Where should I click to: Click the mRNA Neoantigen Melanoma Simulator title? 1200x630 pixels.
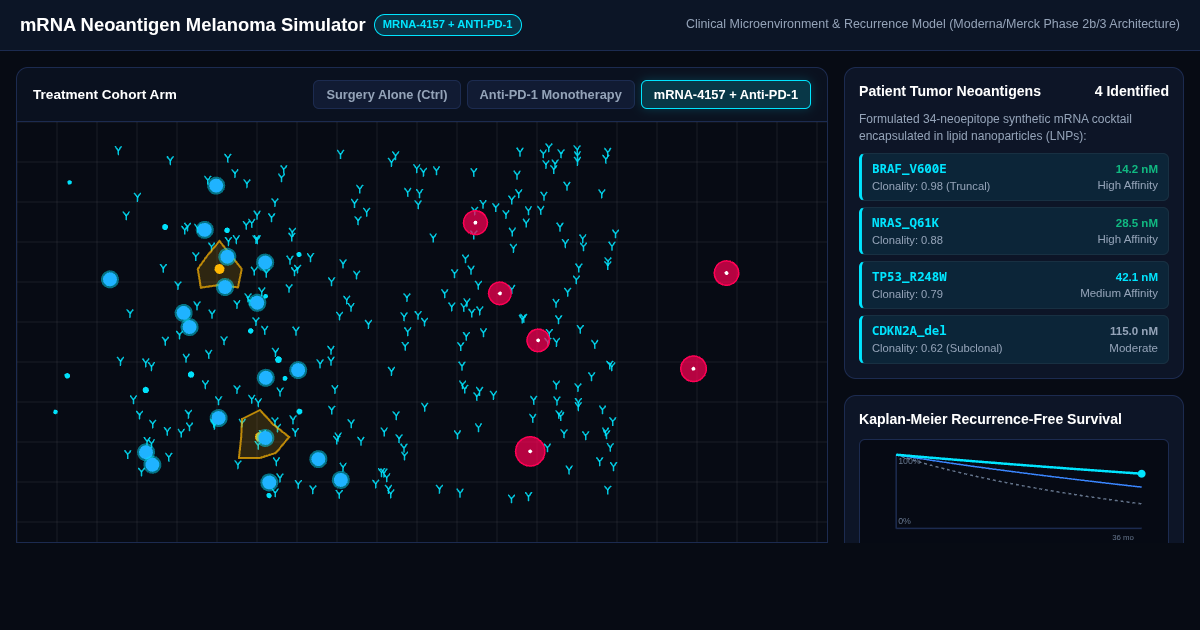pos(193,25)
